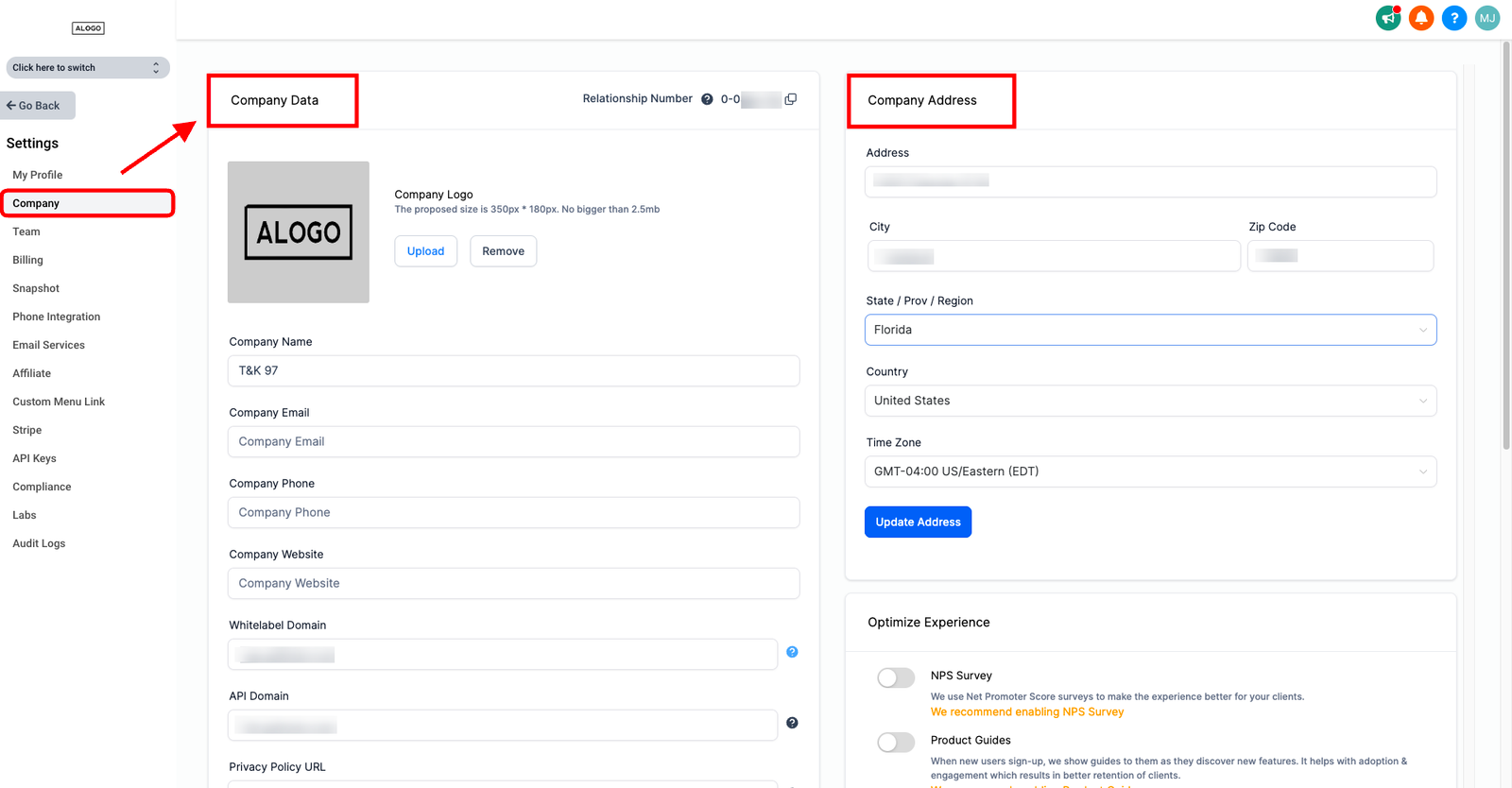
Task: Click the Whitelabel Domain info icon
Action: 792,652
